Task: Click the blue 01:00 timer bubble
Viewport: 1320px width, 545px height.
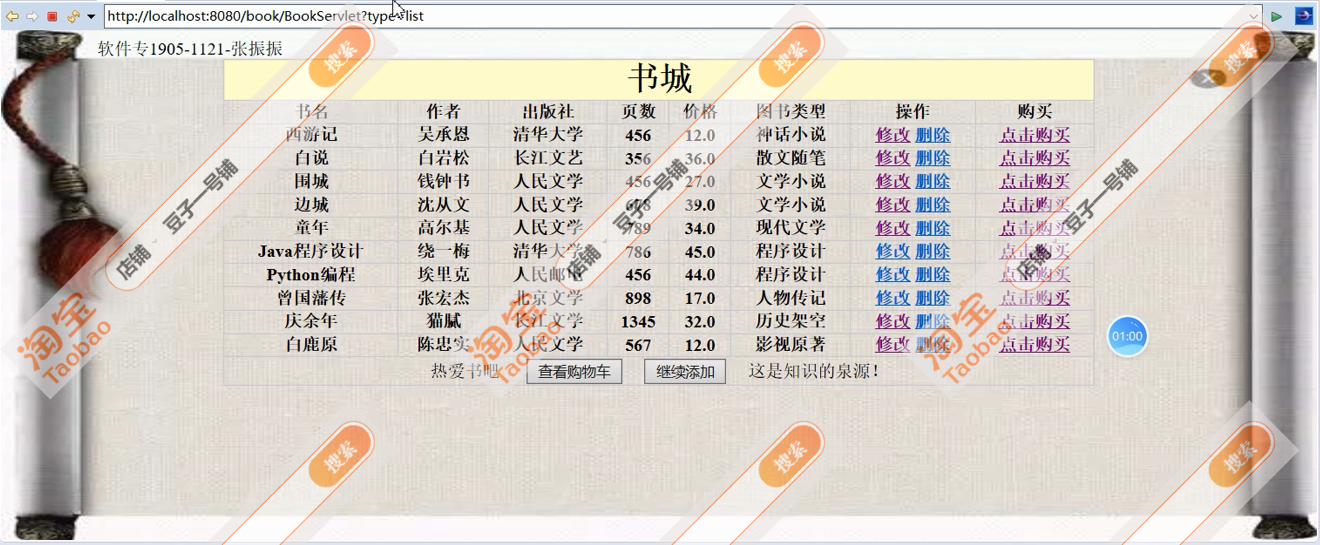Action: point(1127,336)
